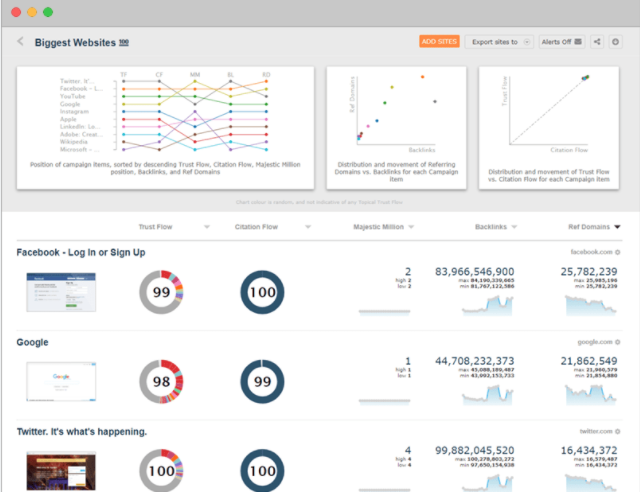
Task: Sort by the Majestic Million column arrow
Action: pyautogui.click(x=411, y=227)
